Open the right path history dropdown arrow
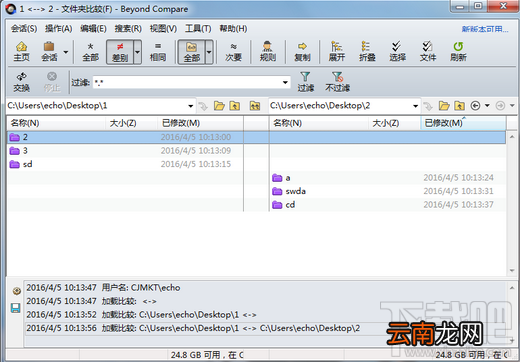The height and width of the screenshot is (362, 520). tap(415, 106)
